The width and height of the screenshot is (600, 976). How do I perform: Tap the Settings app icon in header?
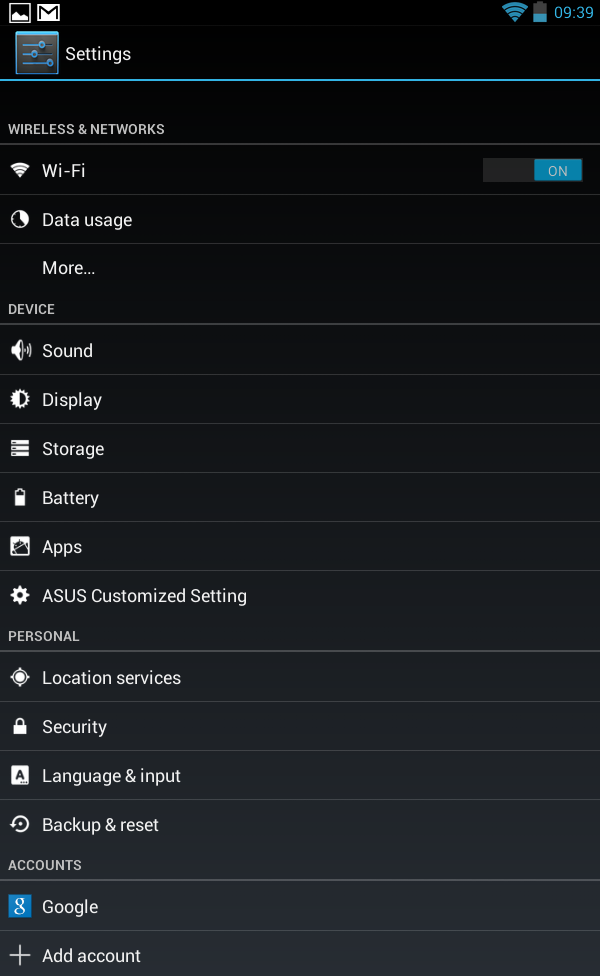[37, 53]
